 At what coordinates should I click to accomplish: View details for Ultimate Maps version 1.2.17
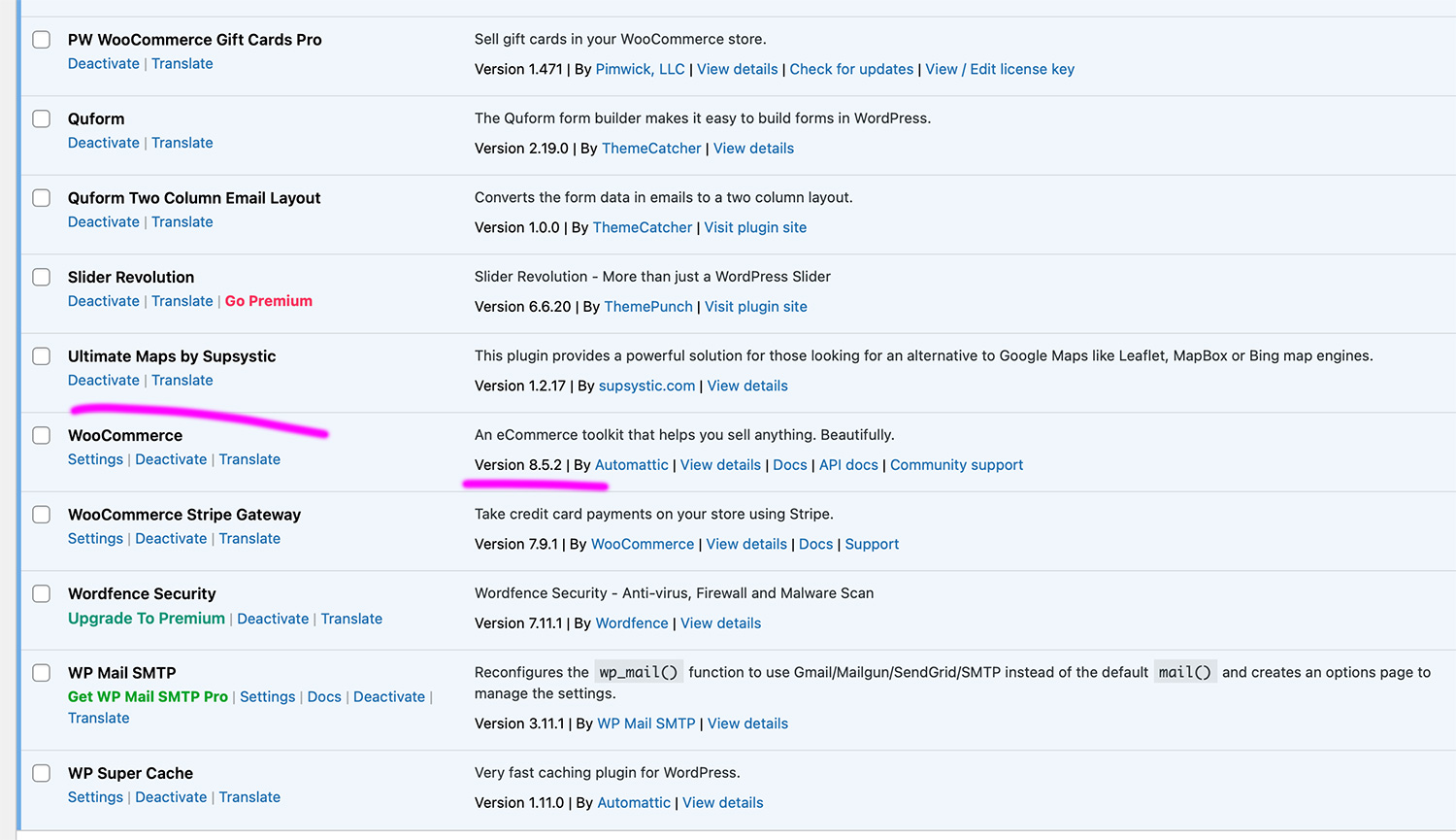747,386
